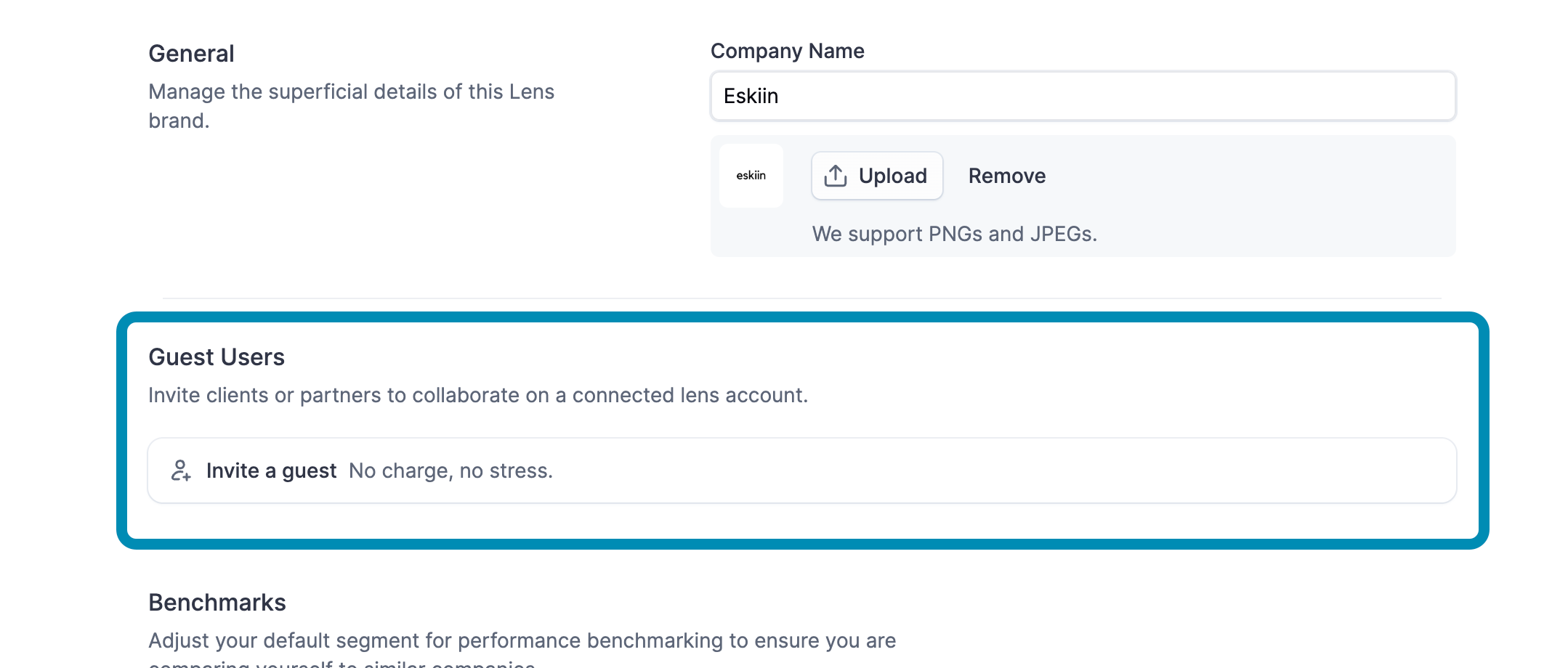Click the 'Manage the superficial details' description
Image resolution: width=1568 pixels, height=668 pixels.
coord(351,92)
